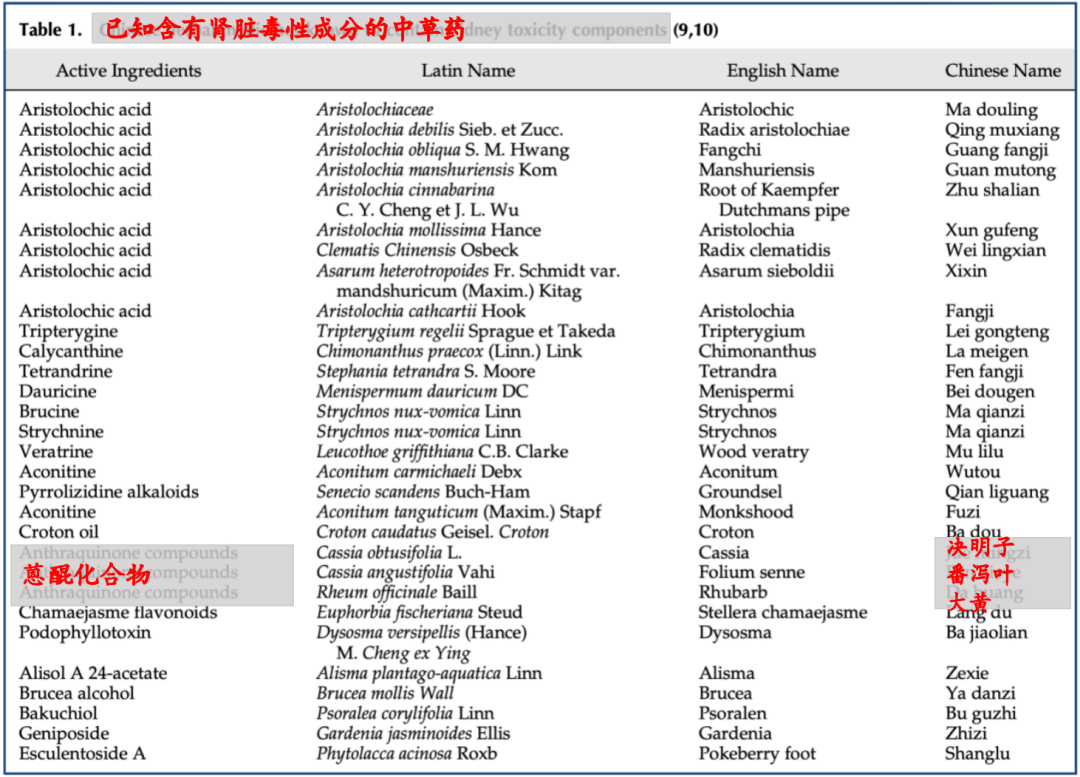Image resolution: width=1080 pixels, height=777 pixels.
Task: Click the 'Latin Name' column header
Action: [x=468, y=71]
